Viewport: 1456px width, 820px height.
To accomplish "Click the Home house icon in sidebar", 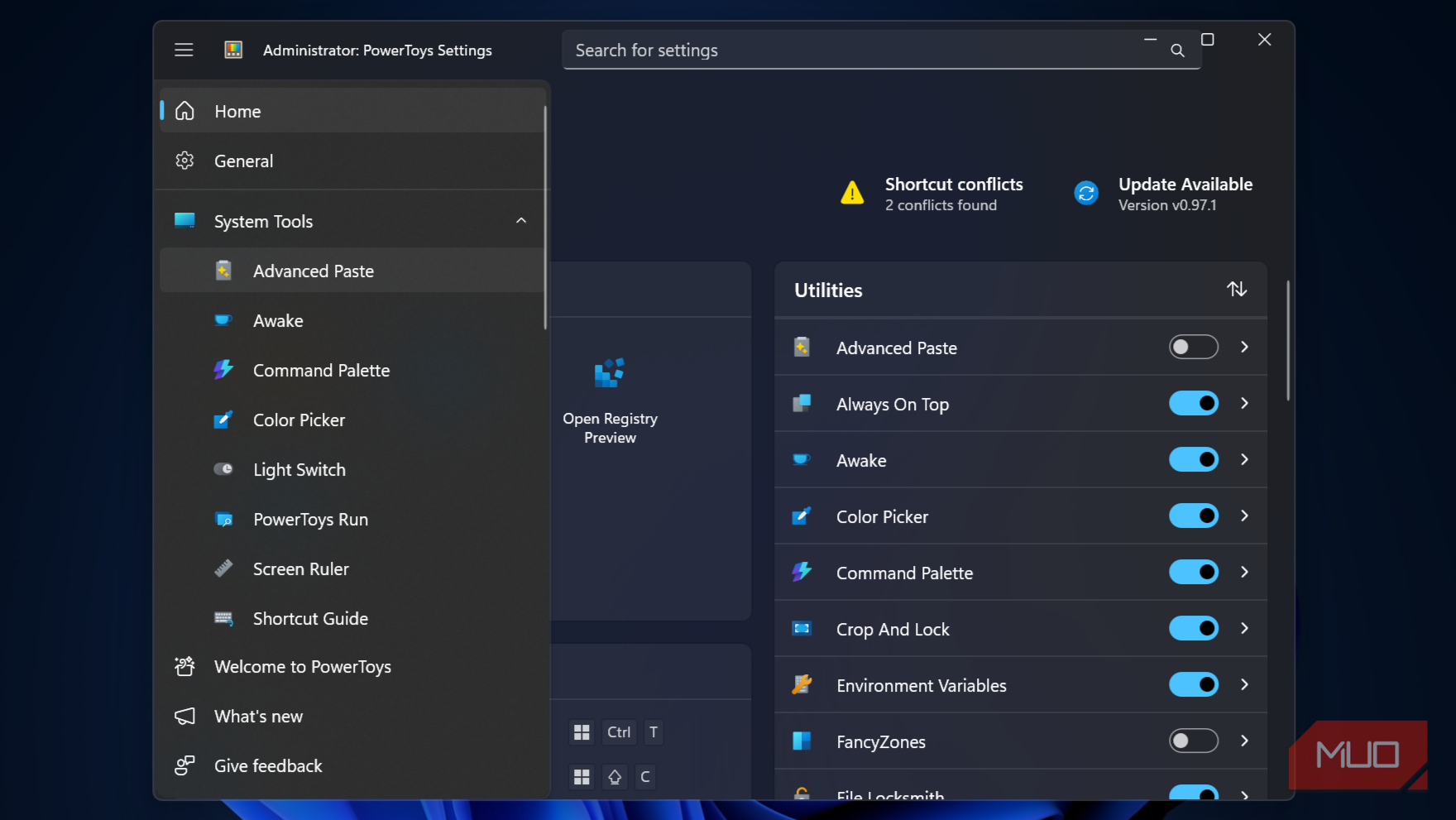I will click(x=184, y=111).
